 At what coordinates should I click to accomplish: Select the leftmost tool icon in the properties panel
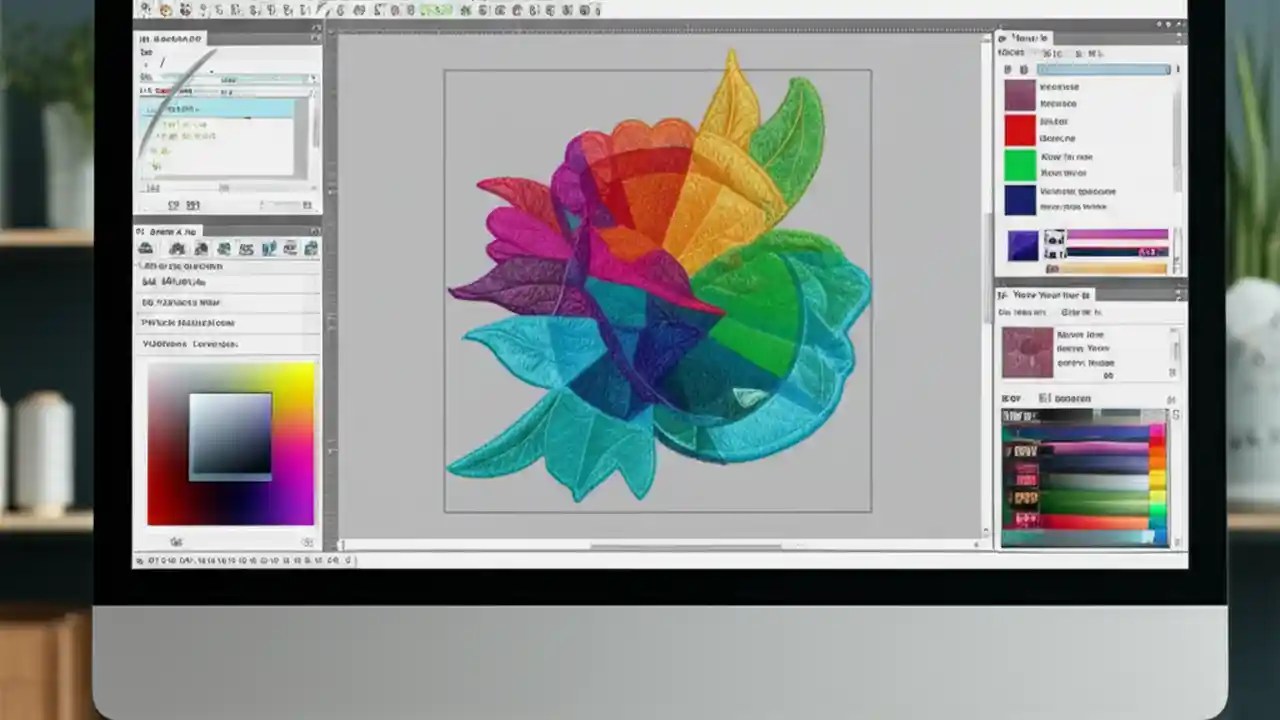(x=146, y=248)
